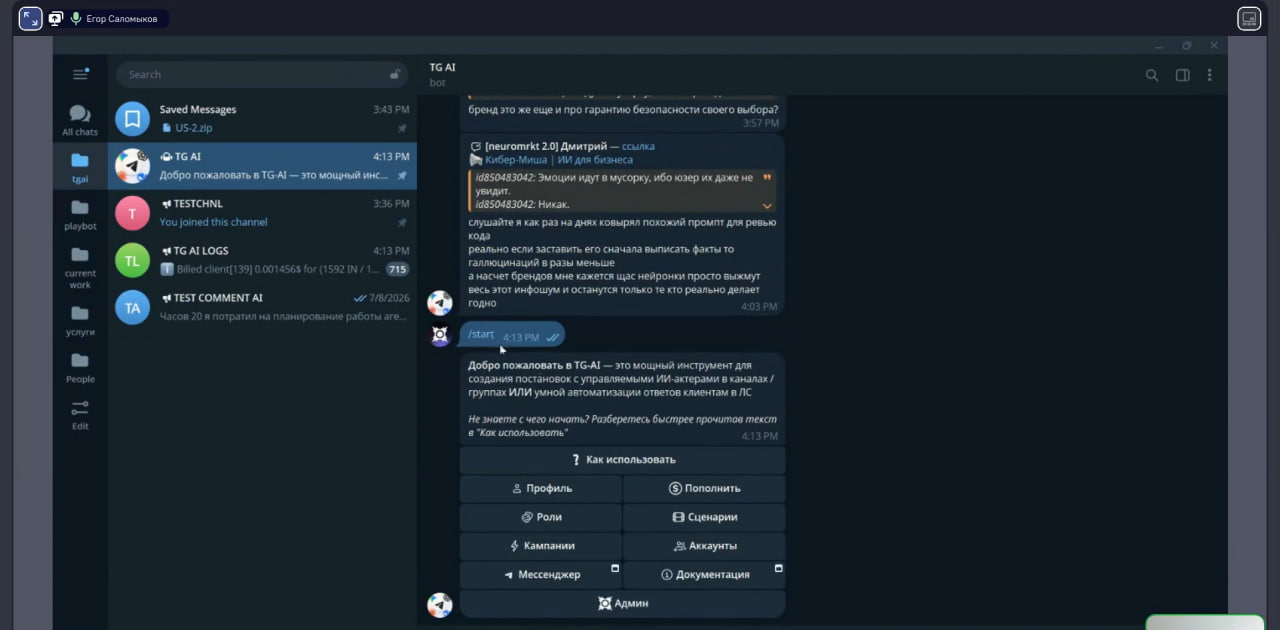Screen dimensions: 1280x630
Task: Click the sender avatar beside the 4:03 PM message
Action: tap(440, 303)
